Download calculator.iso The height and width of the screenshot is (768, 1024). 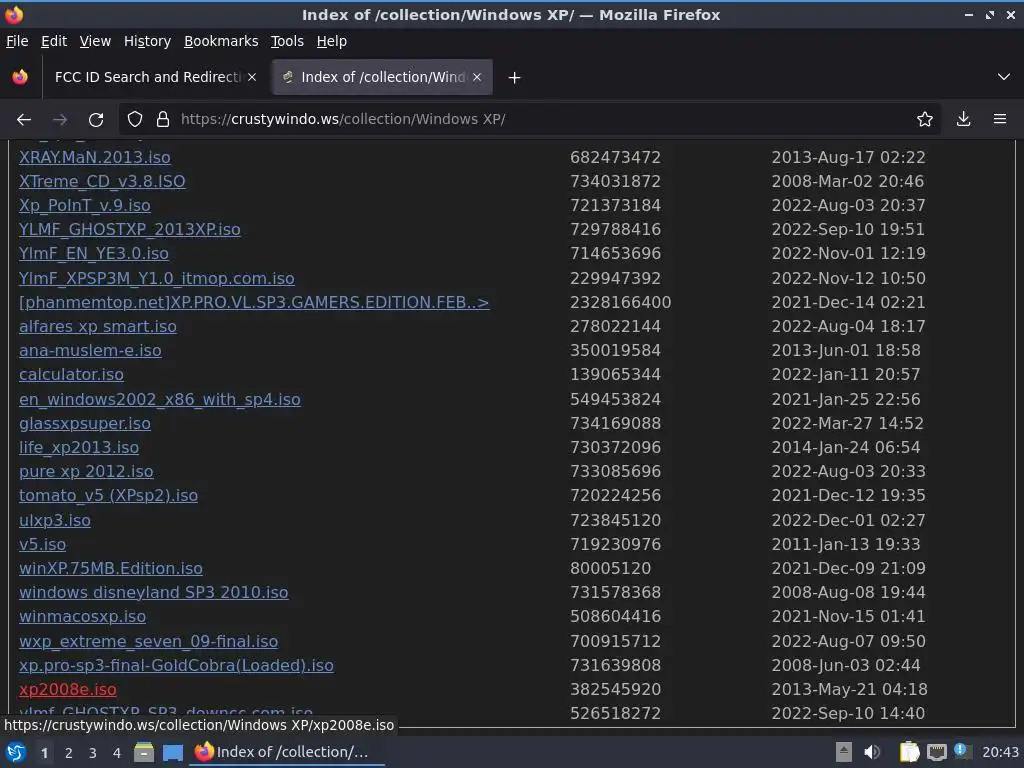(x=71, y=375)
